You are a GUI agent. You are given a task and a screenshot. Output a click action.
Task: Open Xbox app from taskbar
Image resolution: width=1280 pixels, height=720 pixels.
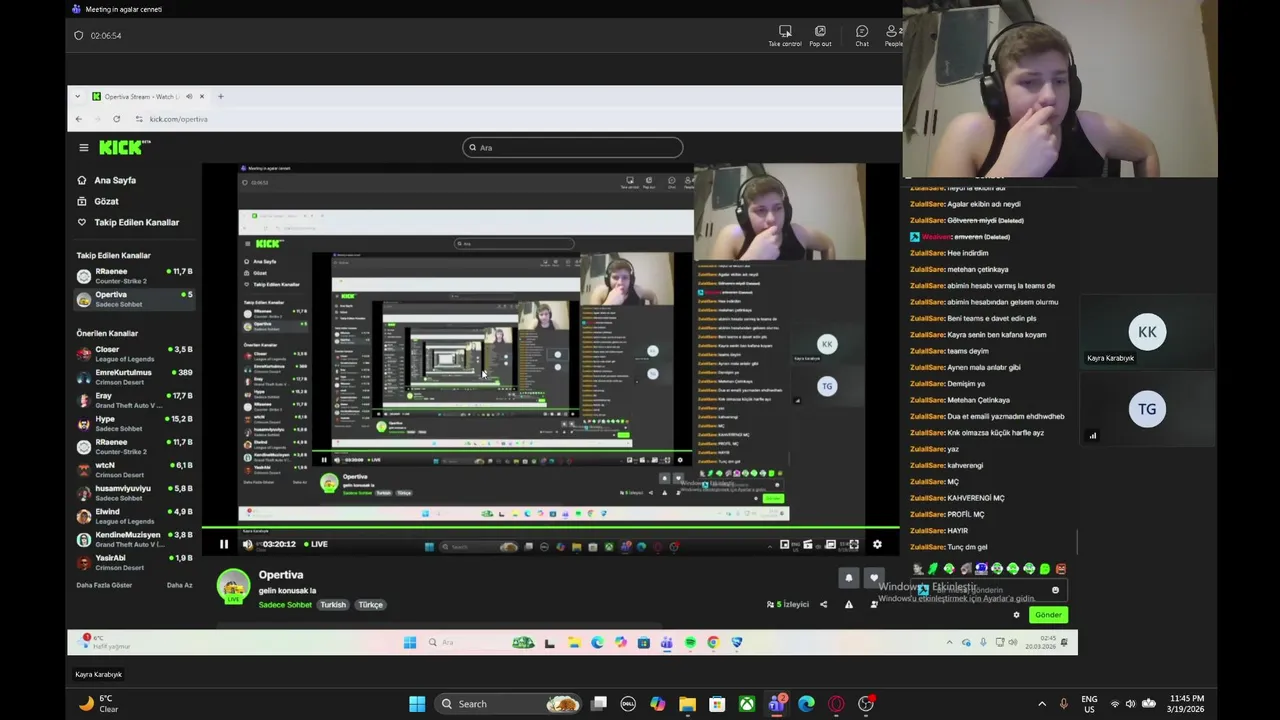tap(747, 704)
